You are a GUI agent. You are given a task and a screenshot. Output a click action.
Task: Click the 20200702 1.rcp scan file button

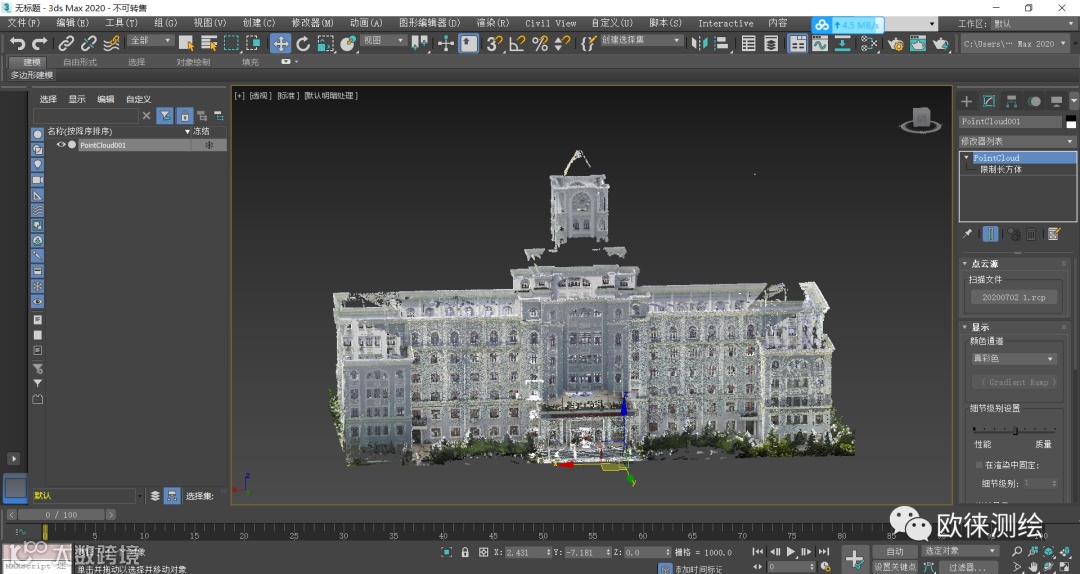[x=1014, y=297]
